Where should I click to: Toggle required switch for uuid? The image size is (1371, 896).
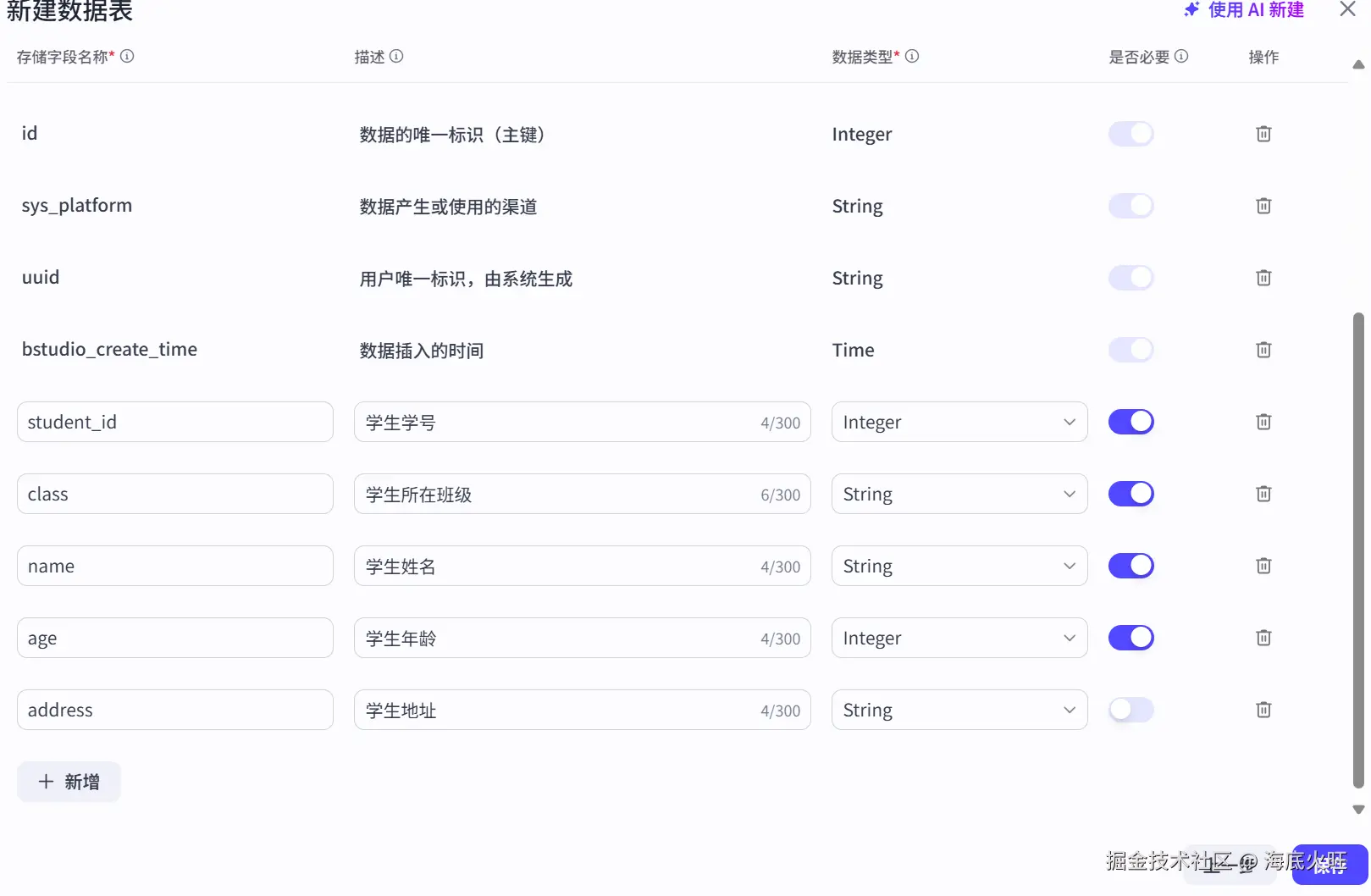click(x=1131, y=278)
